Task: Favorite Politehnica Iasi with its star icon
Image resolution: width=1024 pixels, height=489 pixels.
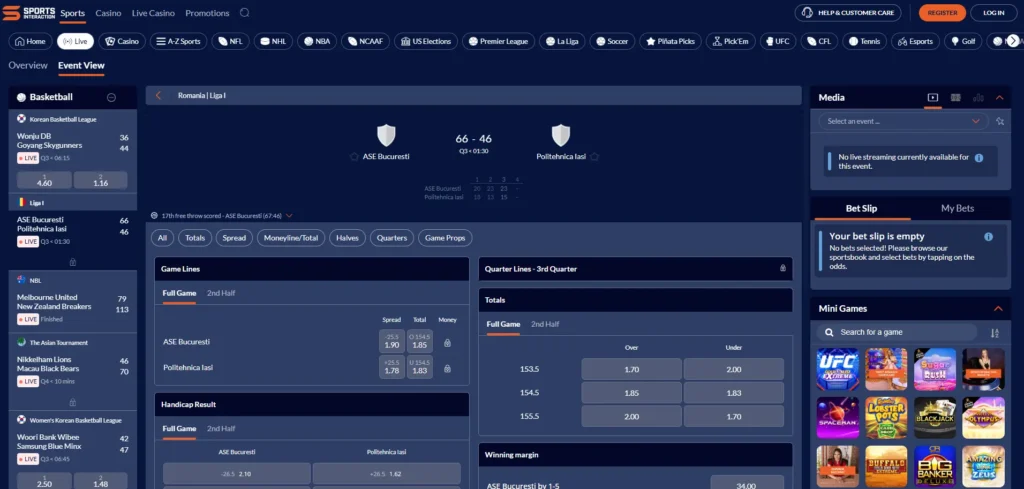Action: tap(594, 157)
